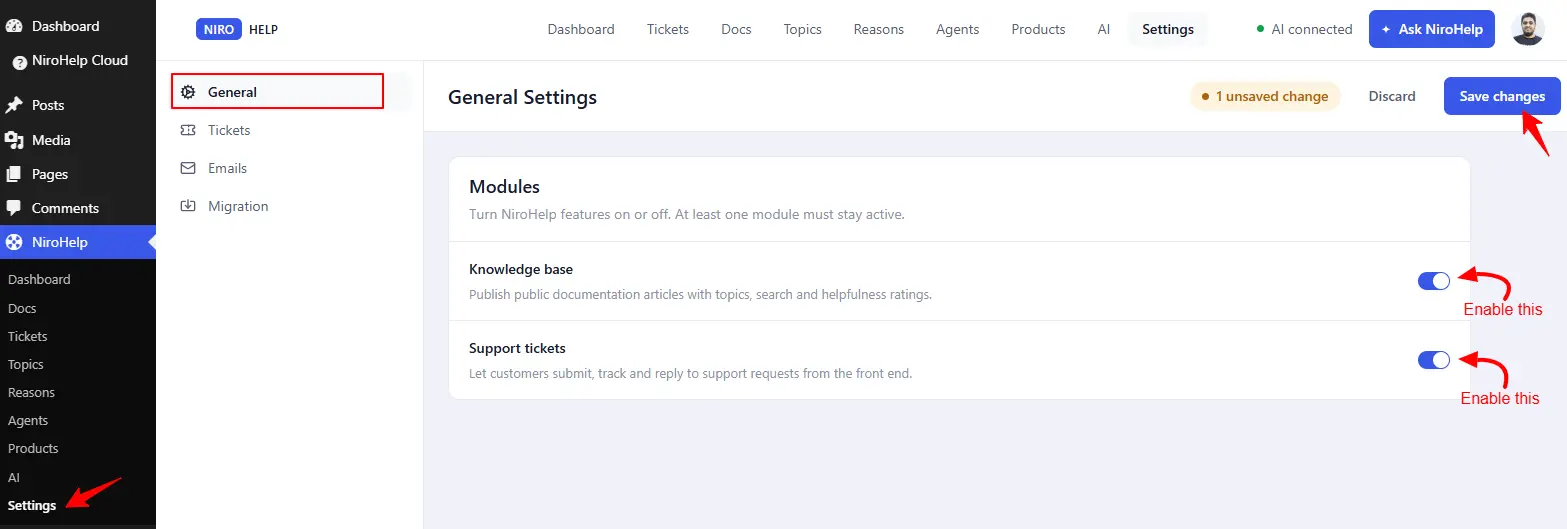Toggle the Knowledge base module switch
Image resolution: width=1567 pixels, height=529 pixels.
(x=1434, y=281)
